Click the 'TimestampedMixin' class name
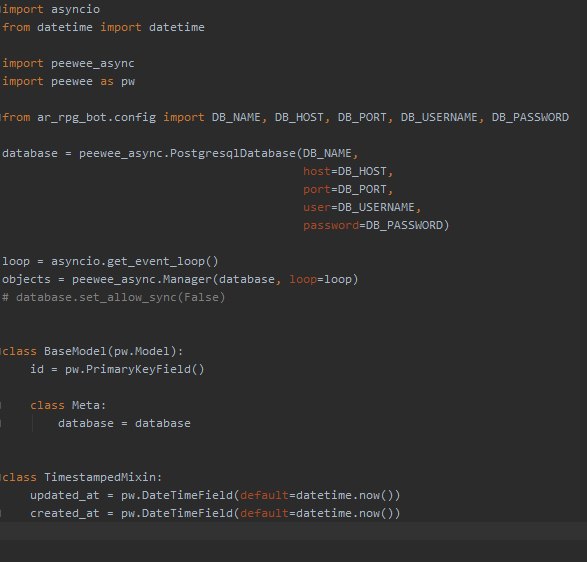Image resolution: width=587 pixels, height=562 pixels. [x=100, y=477]
